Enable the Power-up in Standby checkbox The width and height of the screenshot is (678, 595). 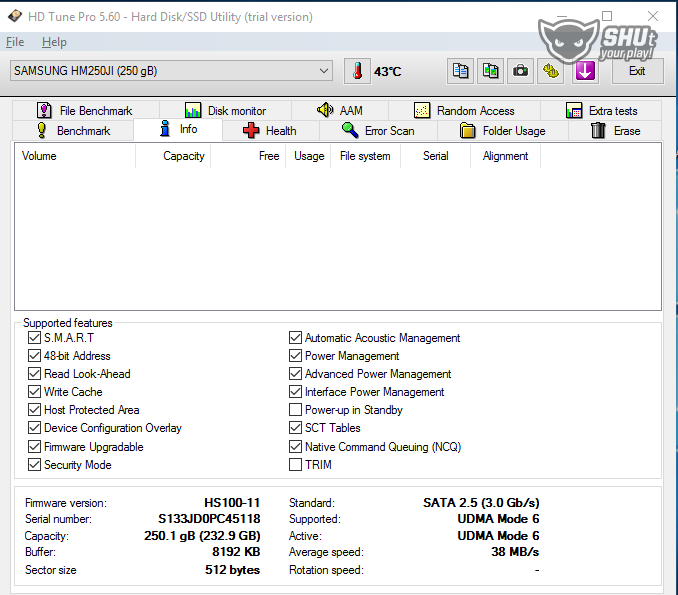point(295,409)
